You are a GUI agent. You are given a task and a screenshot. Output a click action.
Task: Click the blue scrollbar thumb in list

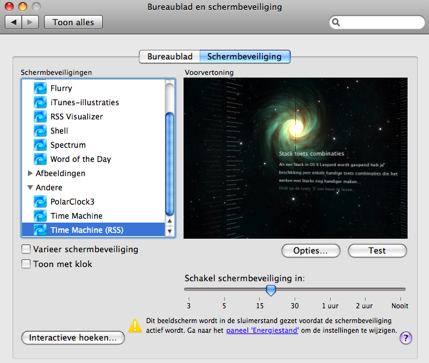(170, 164)
